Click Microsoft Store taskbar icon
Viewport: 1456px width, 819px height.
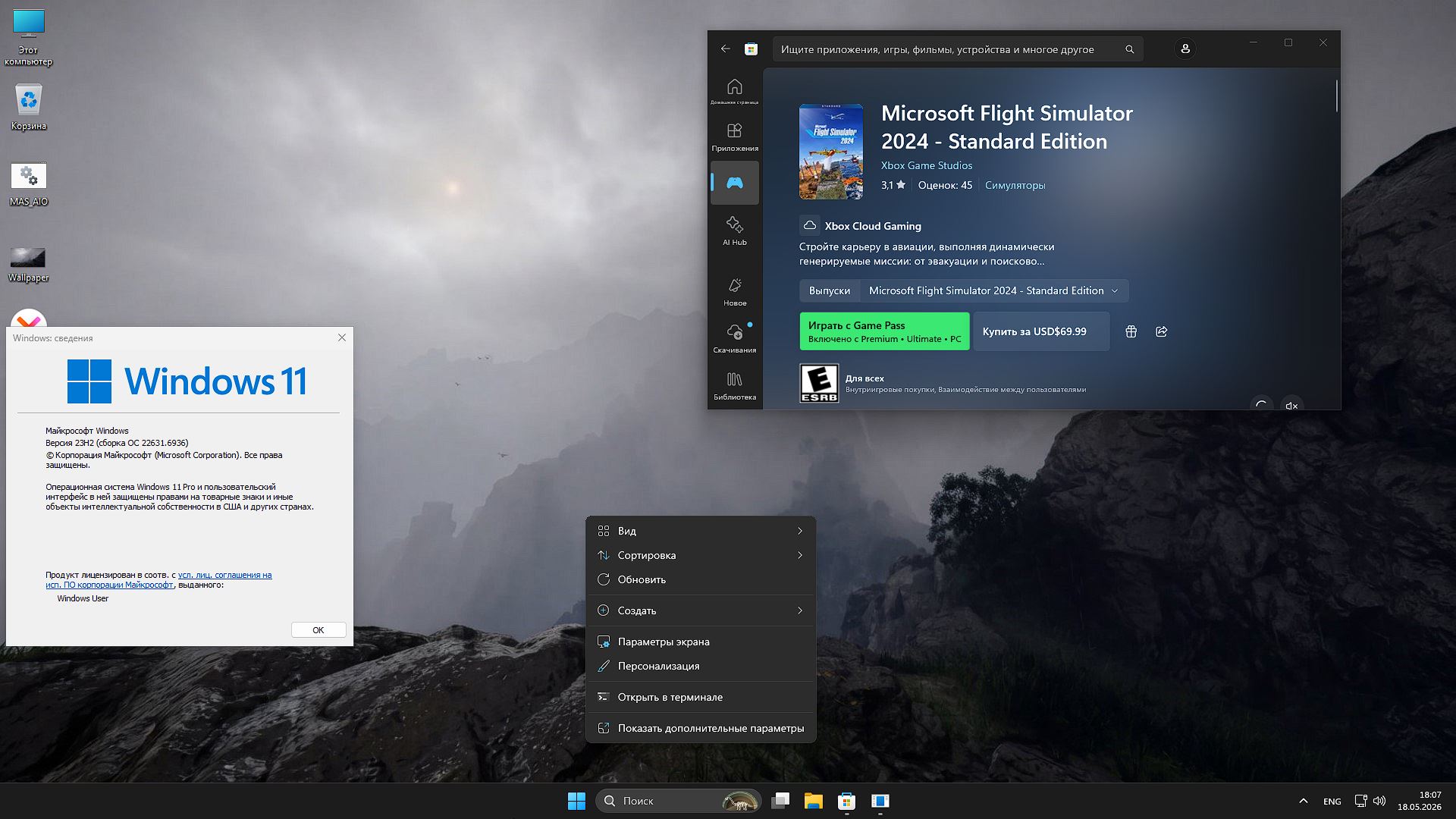point(846,801)
